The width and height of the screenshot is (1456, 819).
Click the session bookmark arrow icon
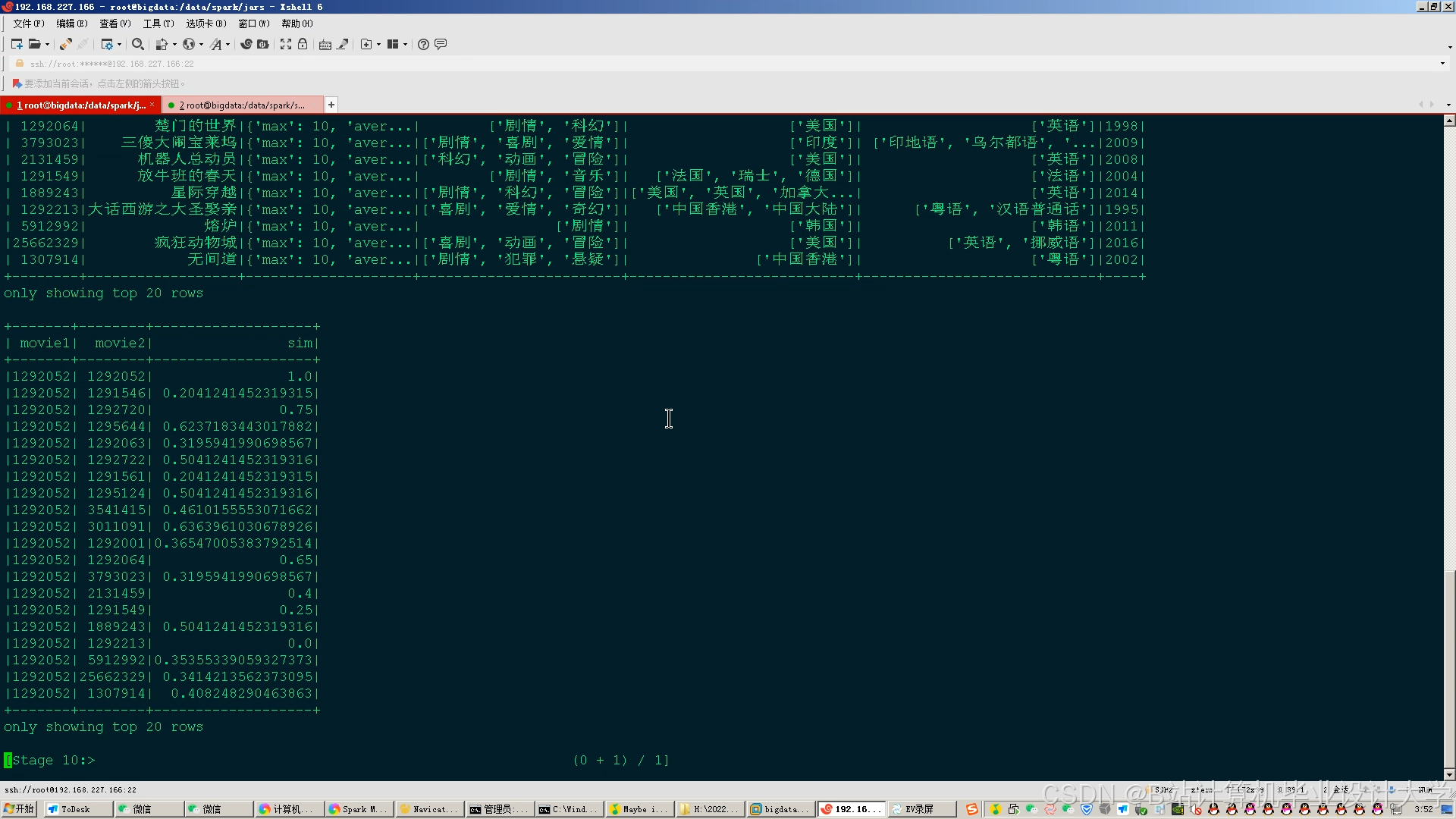coord(17,83)
